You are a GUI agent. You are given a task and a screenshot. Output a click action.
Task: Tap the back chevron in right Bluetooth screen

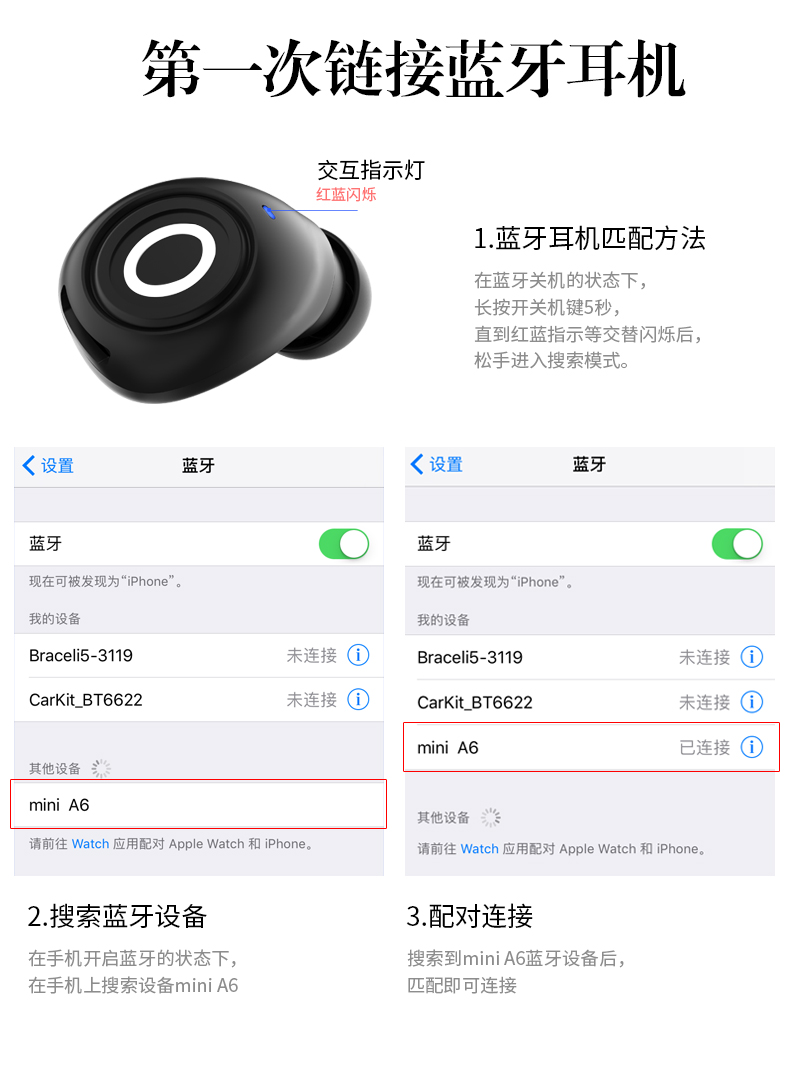(417, 464)
